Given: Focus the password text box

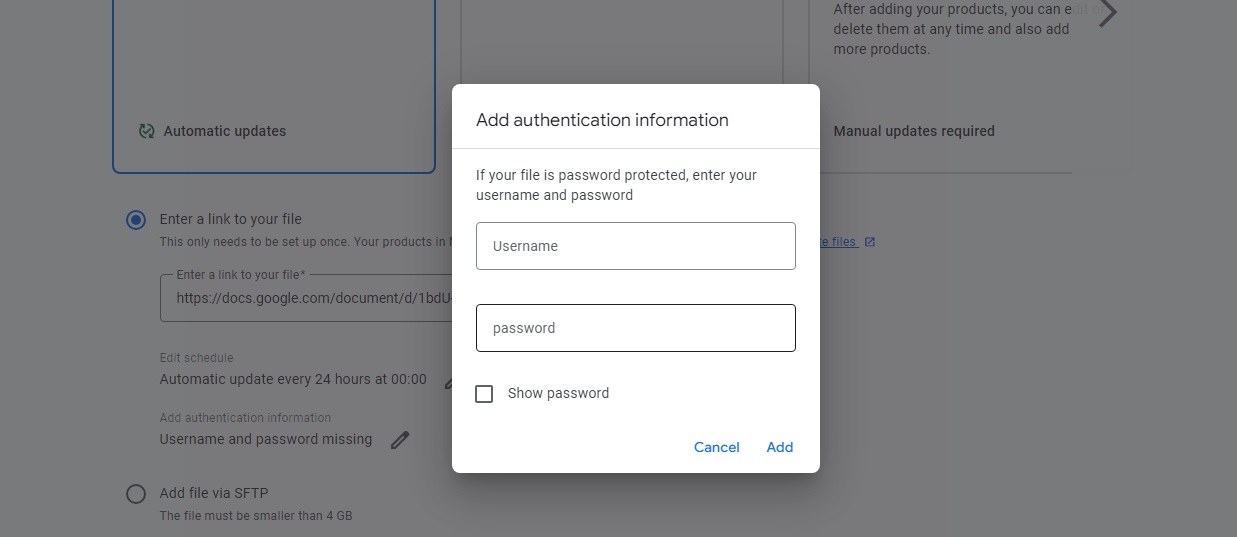Looking at the screenshot, I should click(x=636, y=328).
